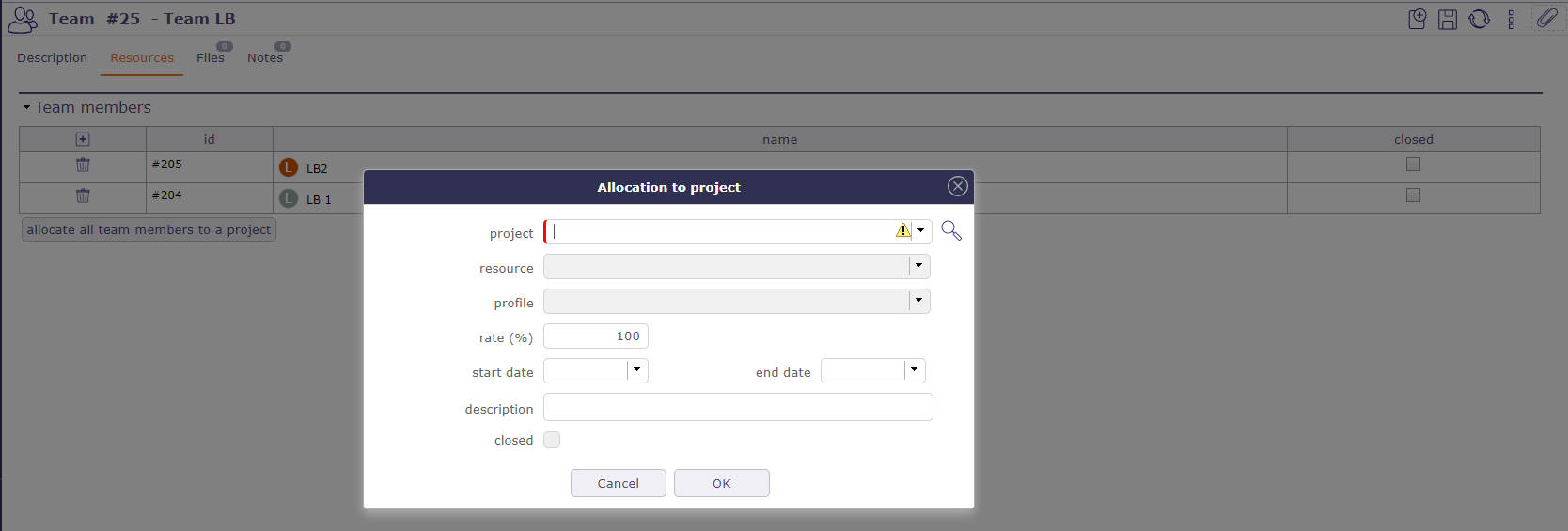Click the LB 1 member name
Image resolution: width=1568 pixels, height=531 pixels.
(x=319, y=199)
